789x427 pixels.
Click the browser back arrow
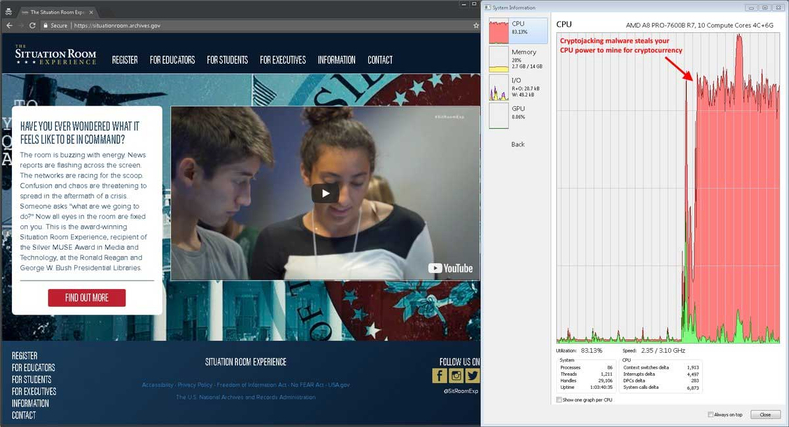pos(9,25)
